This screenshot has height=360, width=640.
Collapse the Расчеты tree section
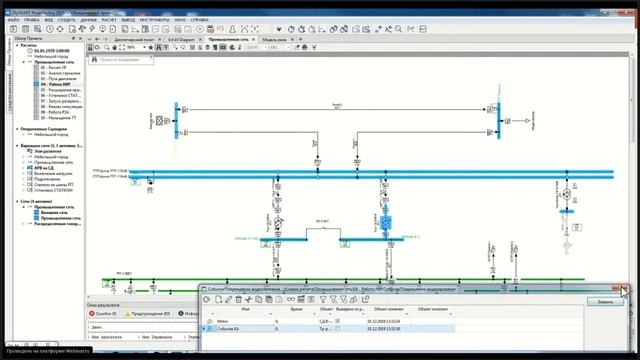pos(17,45)
